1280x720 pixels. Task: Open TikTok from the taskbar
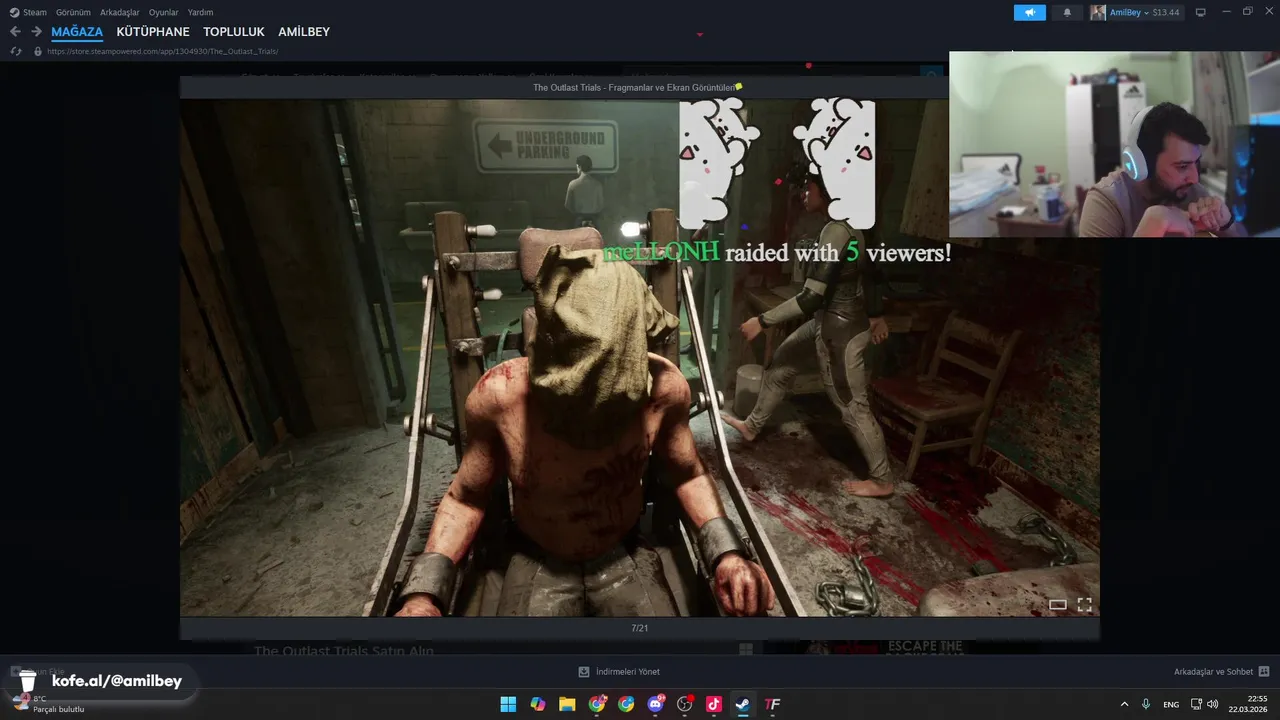[714, 704]
